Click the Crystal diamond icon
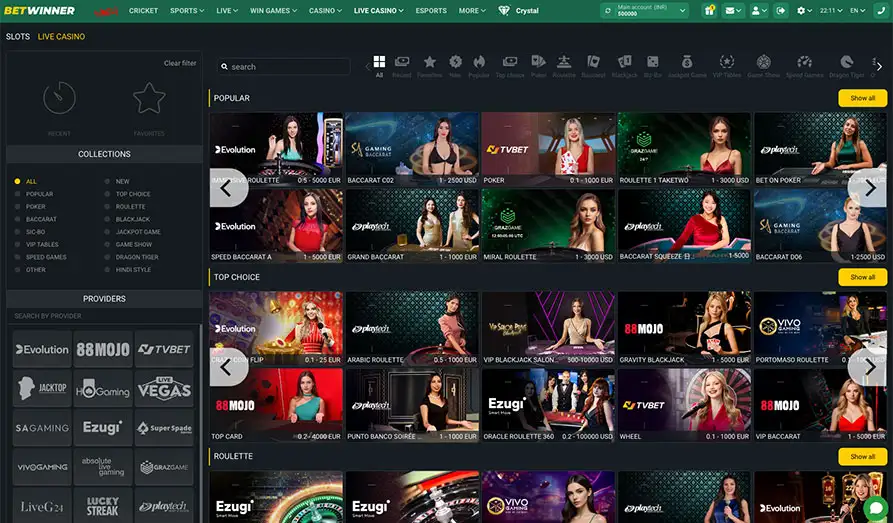The width and height of the screenshot is (893, 523). pyautogui.click(x=504, y=10)
